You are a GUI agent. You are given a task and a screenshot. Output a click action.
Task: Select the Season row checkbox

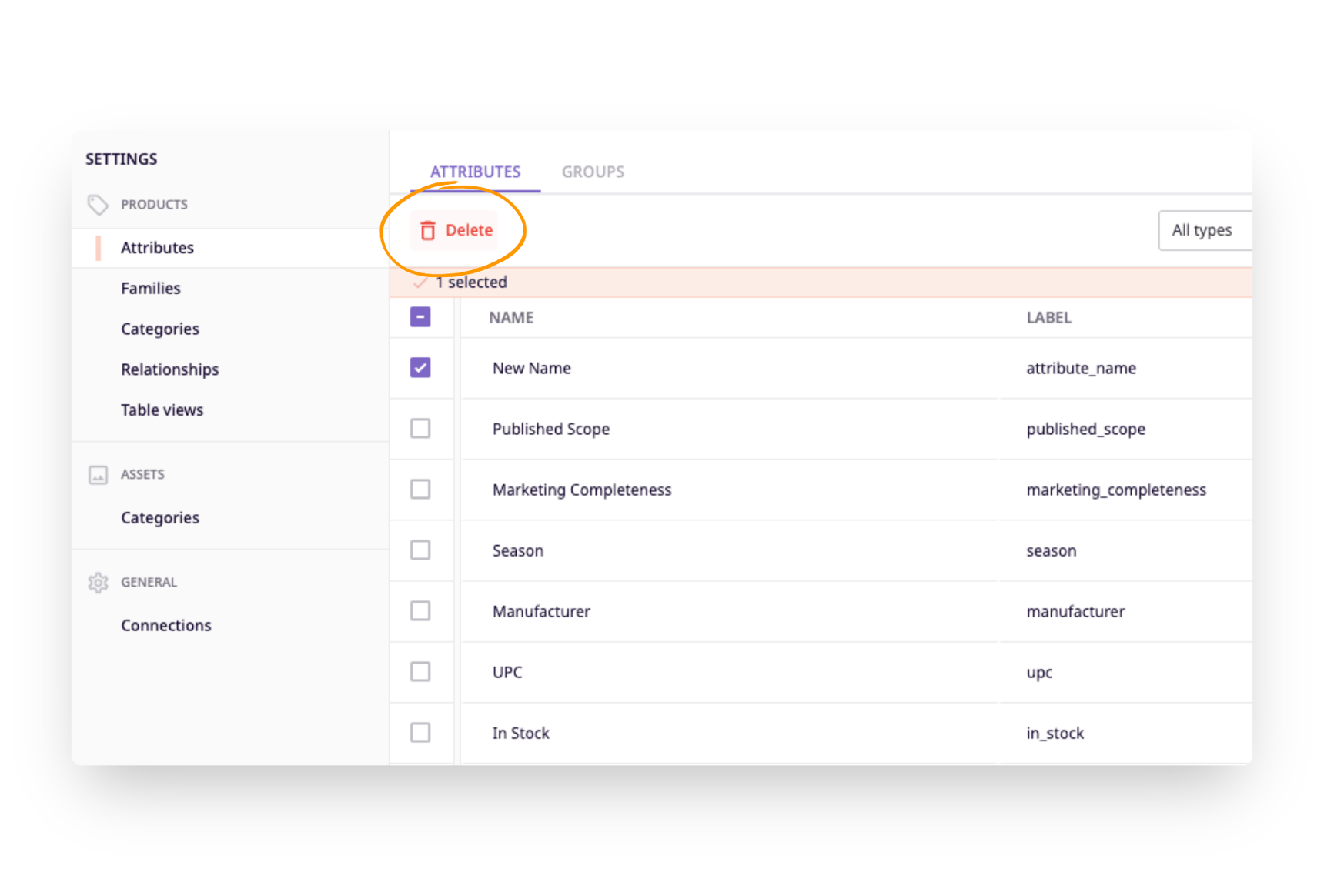pyautogui.click(x=420, y=550)
